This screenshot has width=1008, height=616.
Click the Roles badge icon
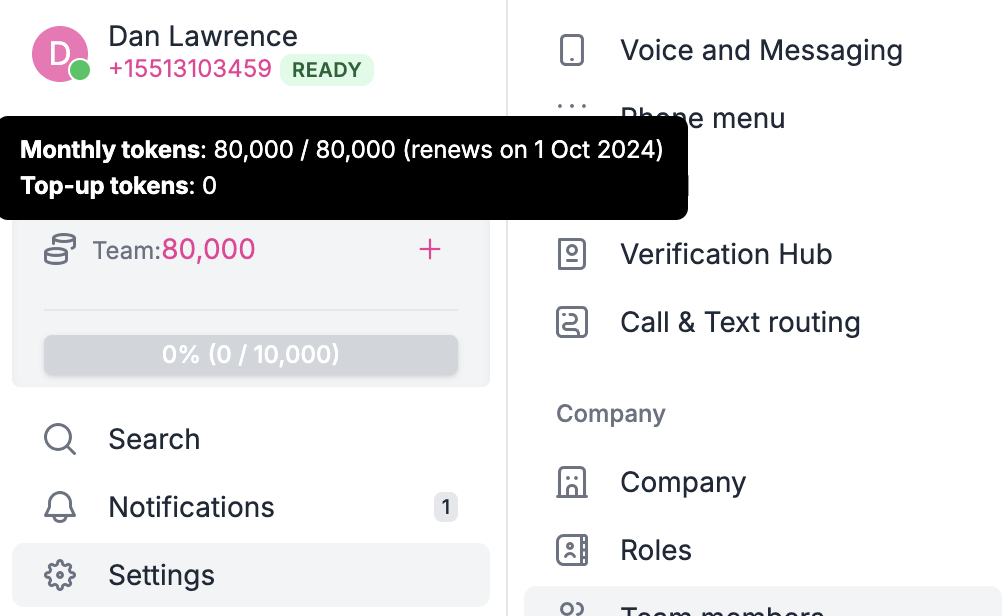tap(571, 550)
